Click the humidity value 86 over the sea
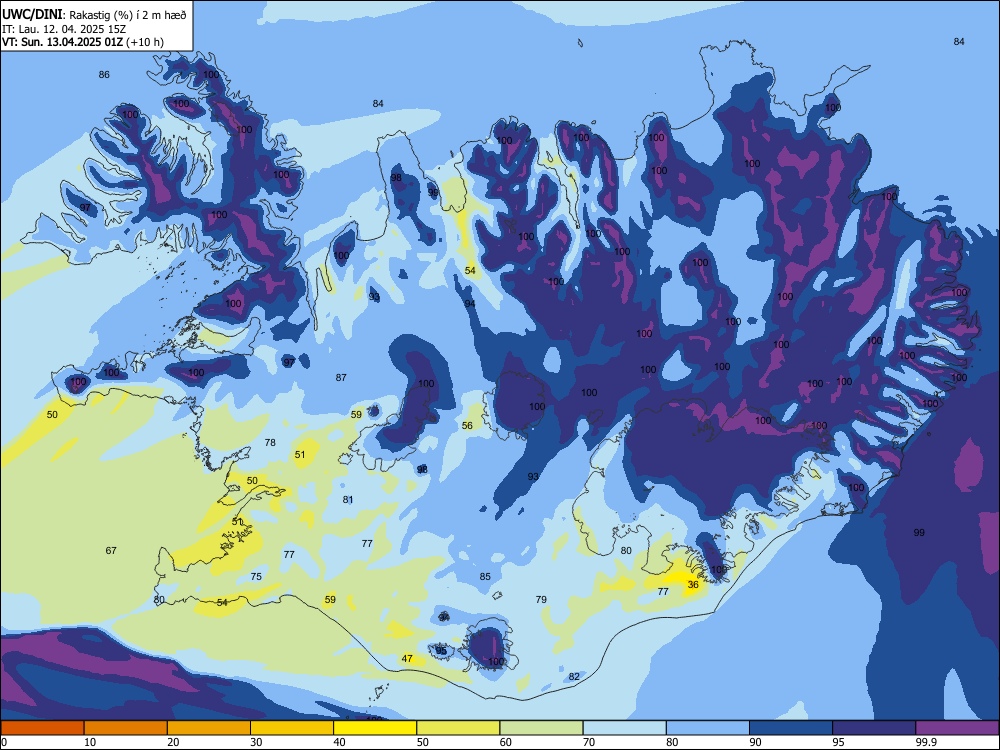1000x750 pixels. point(104,75)
